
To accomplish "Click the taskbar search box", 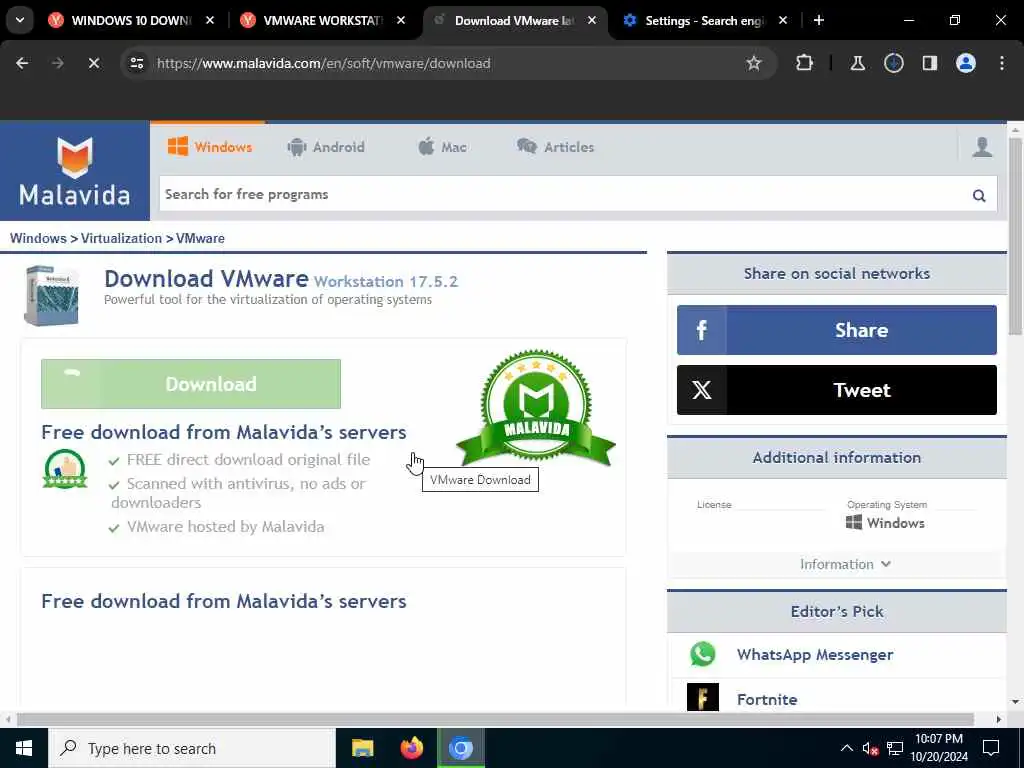I will [x=191, y=748].
